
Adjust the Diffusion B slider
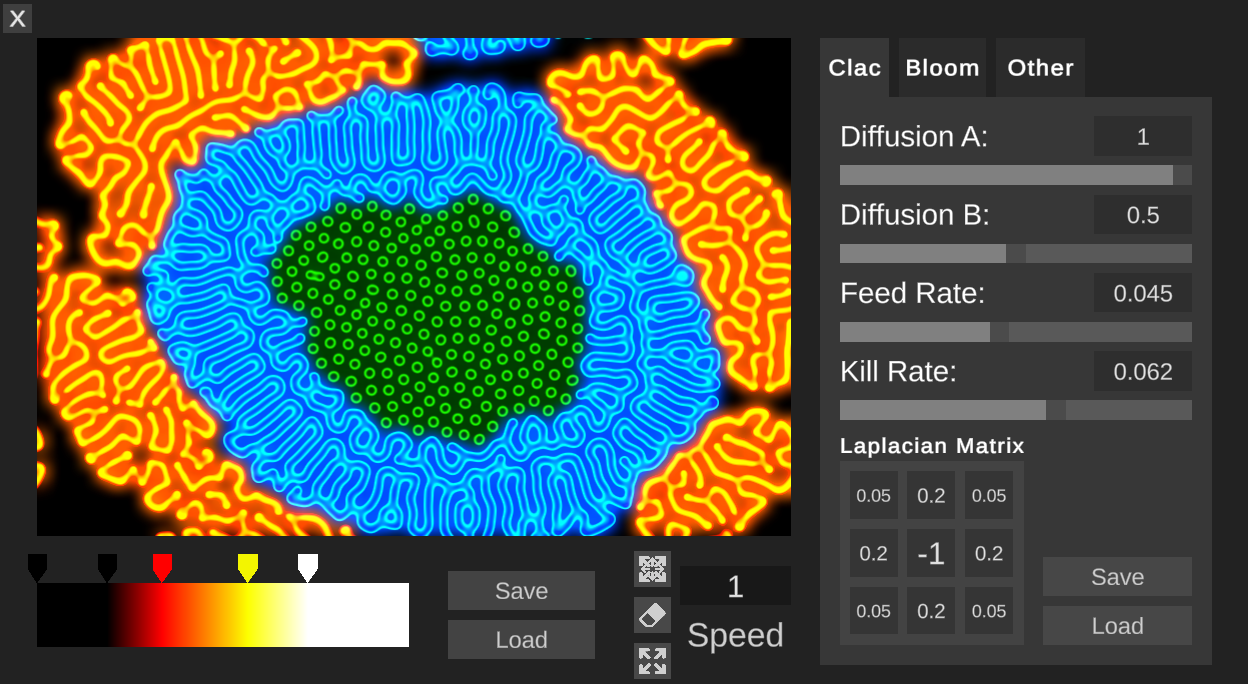coord(1015,253)
